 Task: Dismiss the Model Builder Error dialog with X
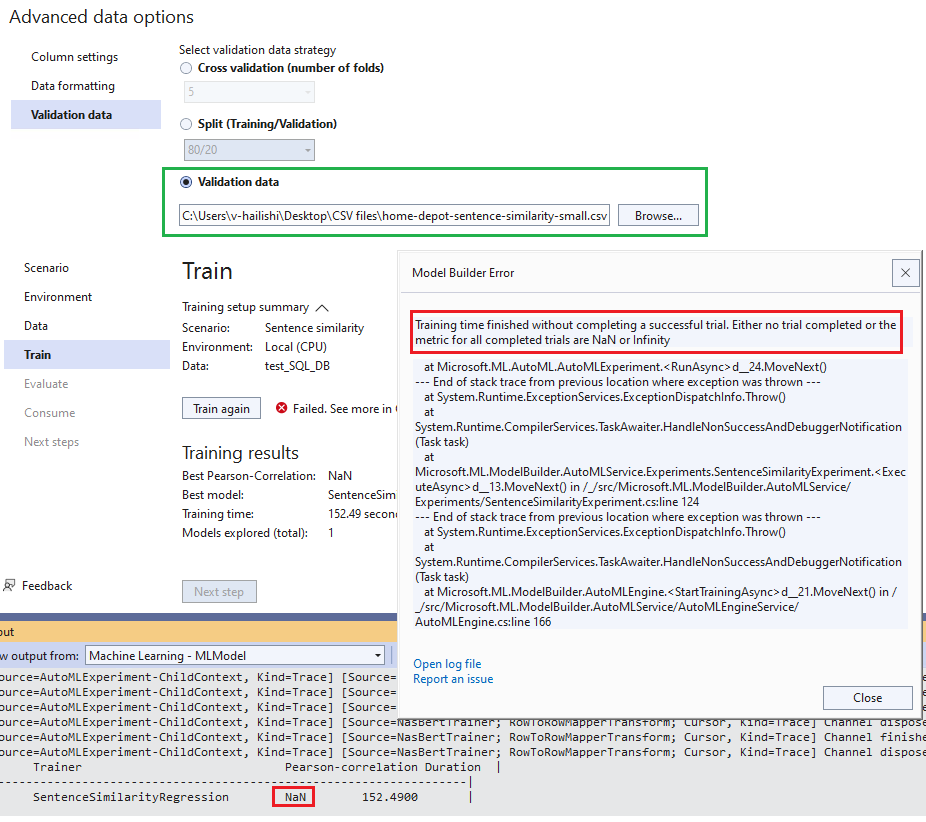click(x=905, y=272)
